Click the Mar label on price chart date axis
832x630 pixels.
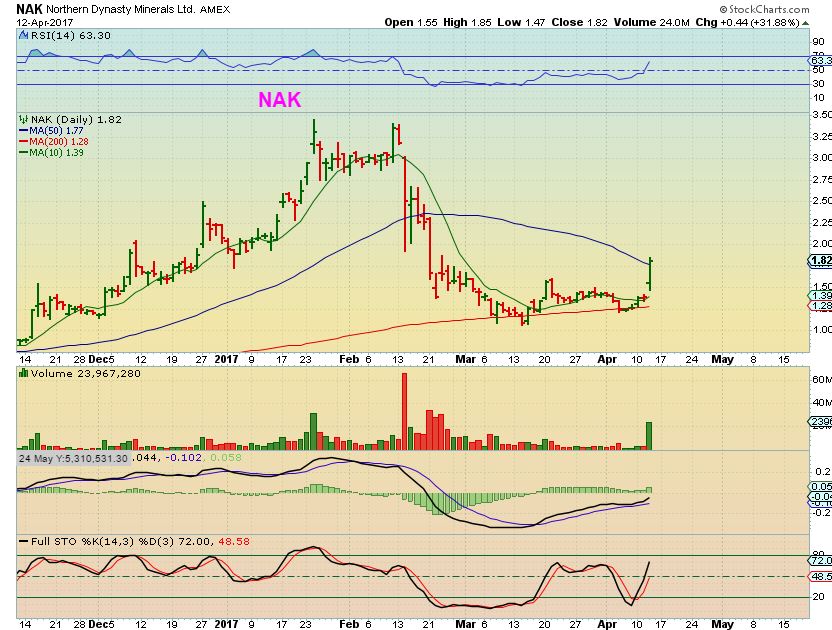pos(466,359)
